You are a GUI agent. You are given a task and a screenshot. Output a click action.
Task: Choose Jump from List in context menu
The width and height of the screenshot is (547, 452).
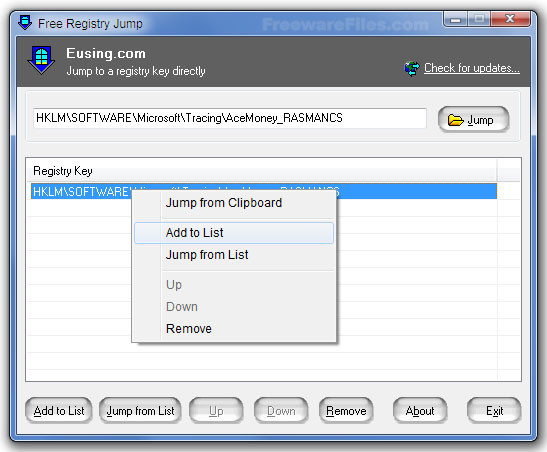point(234,255)
